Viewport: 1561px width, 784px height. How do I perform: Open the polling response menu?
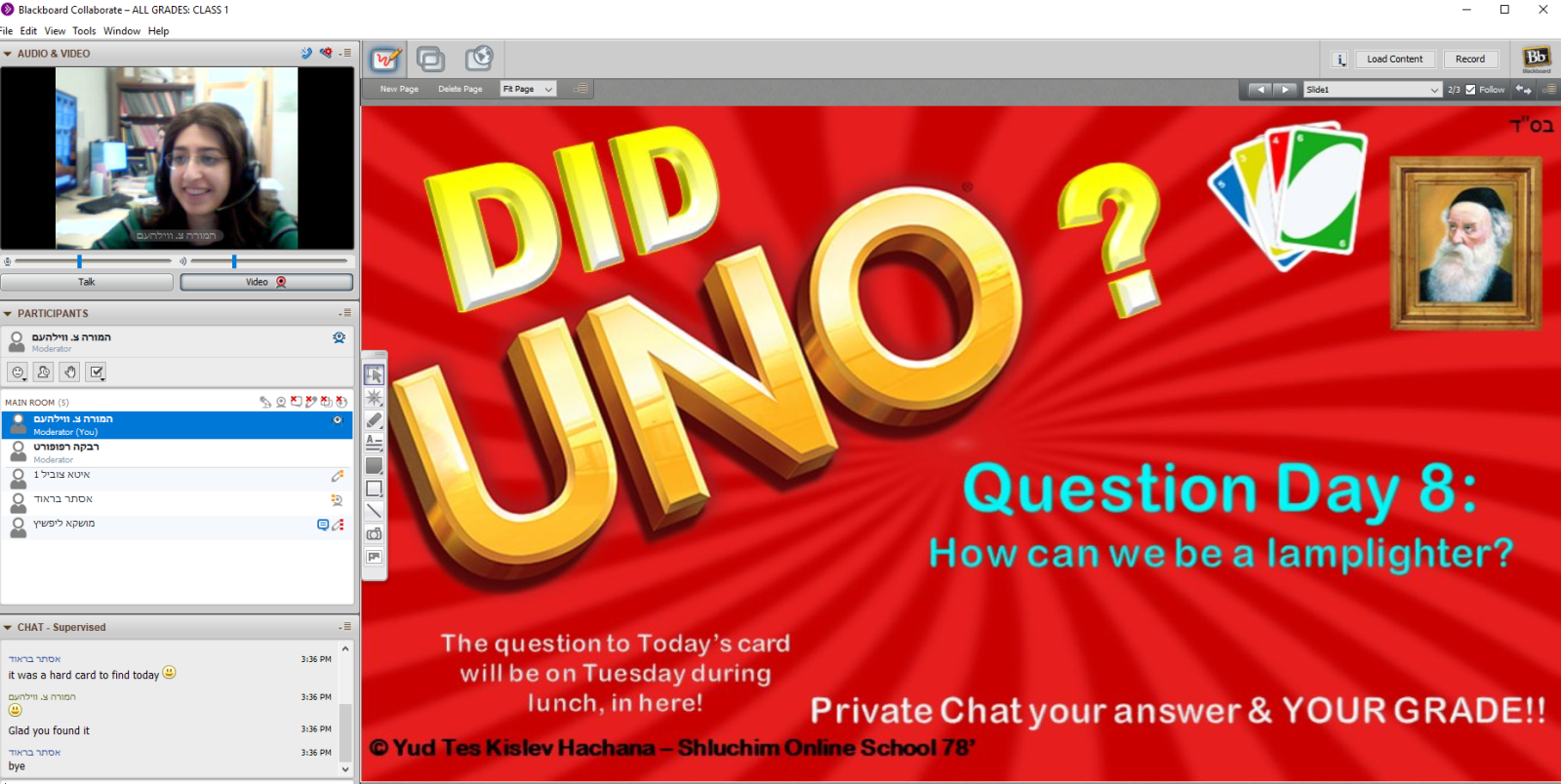click(96, 372)
